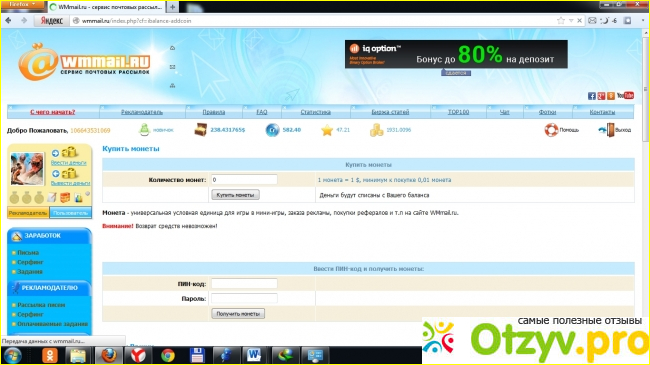Click the Выход door icon
The image size is (650, 365).
click(608, 130)
